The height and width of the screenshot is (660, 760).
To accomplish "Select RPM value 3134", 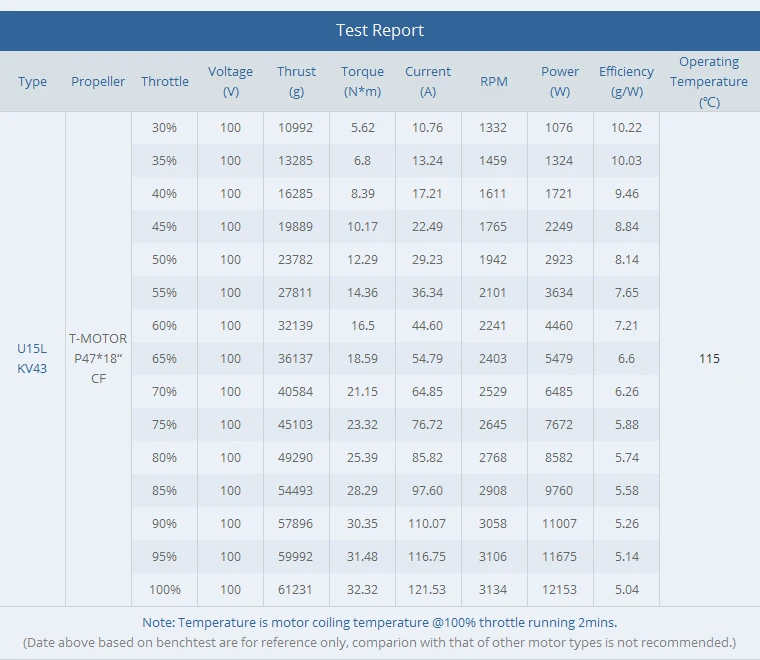I will pyautogui.click(x=494, y=589).
